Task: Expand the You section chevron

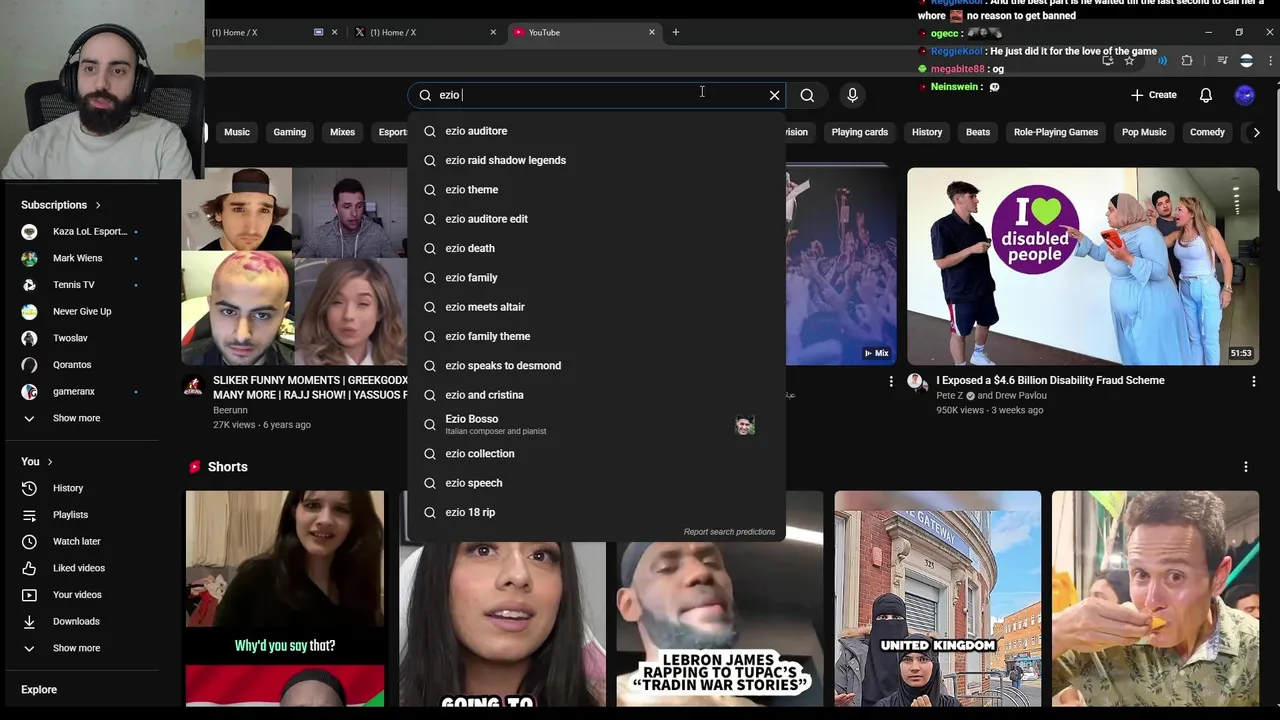Action: [50, 462]
